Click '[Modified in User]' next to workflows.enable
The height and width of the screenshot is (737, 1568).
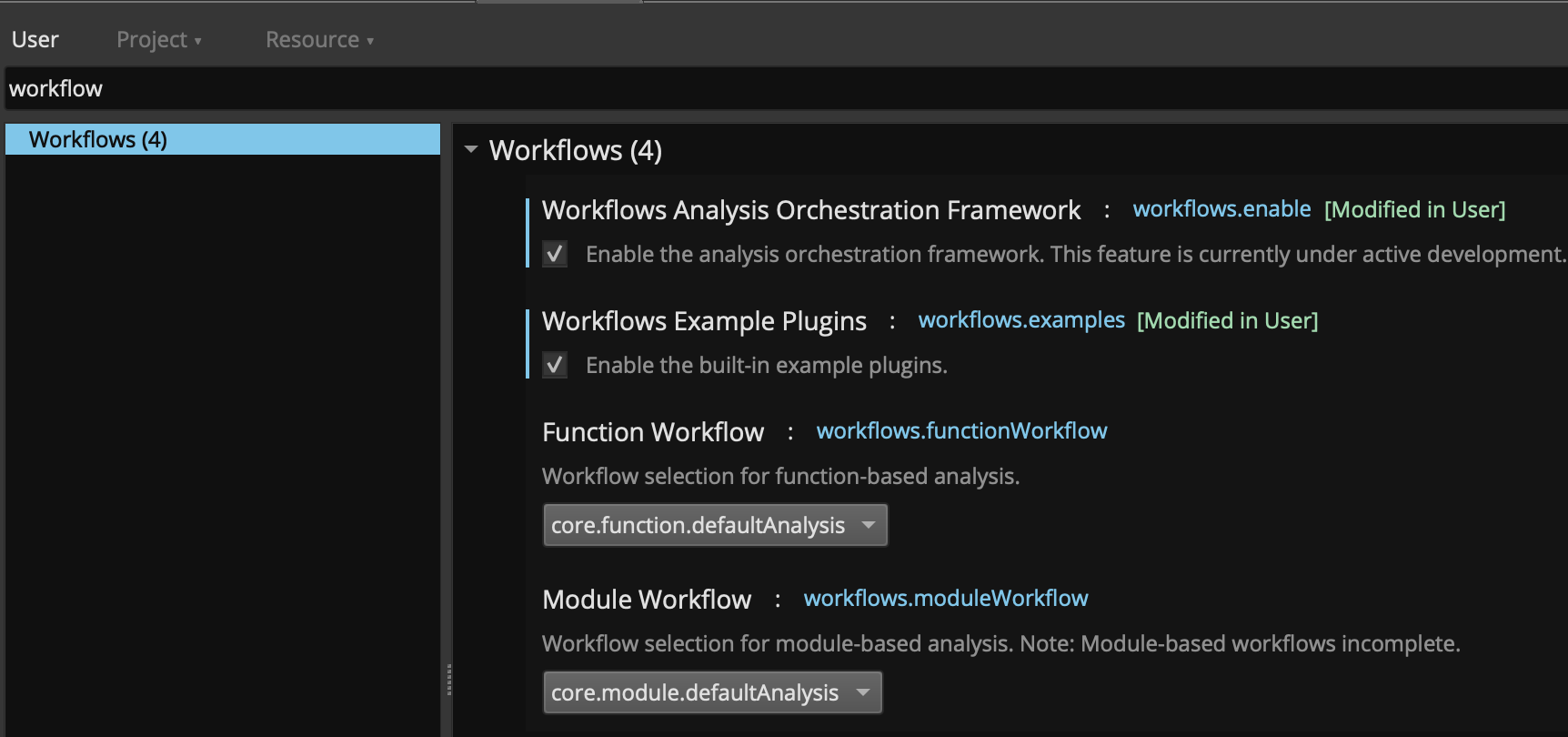1414,210
